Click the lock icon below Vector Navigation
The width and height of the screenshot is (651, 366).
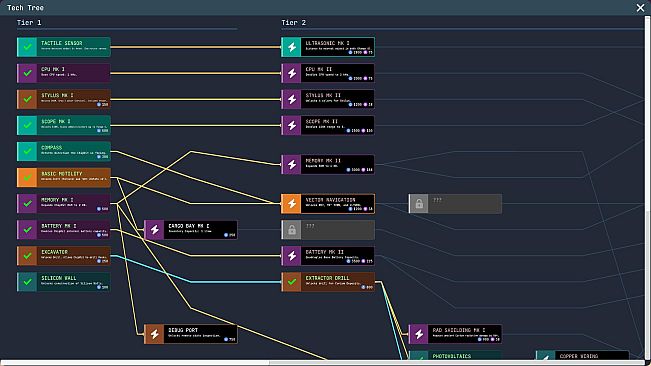click(x=292, y=229)
